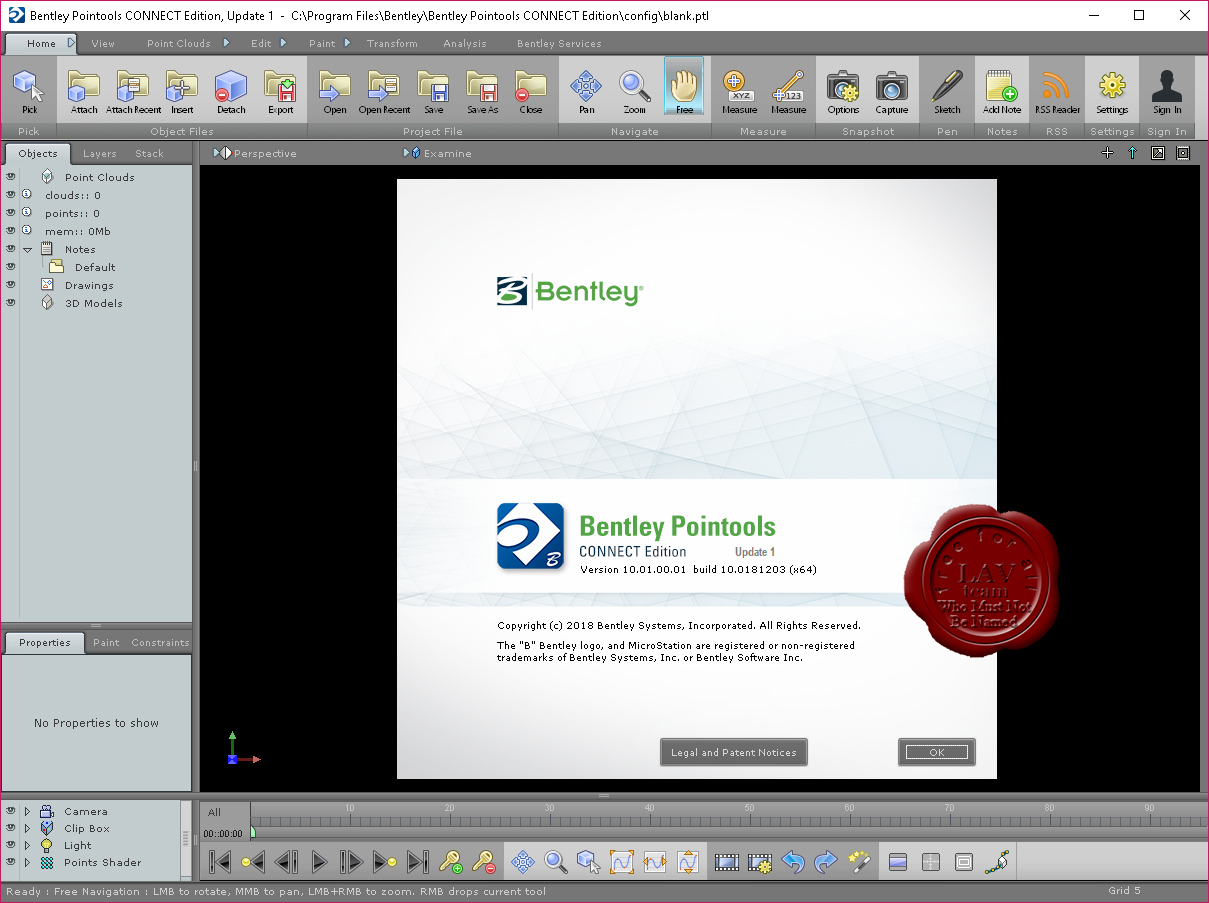1209x903 pixels.
Task: Click the arrow beside Point Clouds tab
Action: tap(226, 43)
